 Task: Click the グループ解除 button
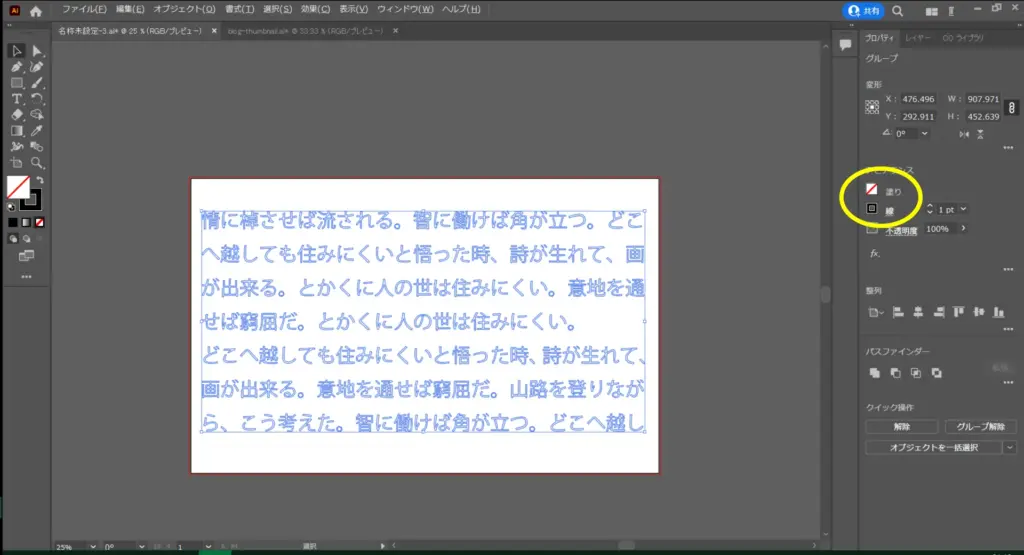coord(980,426)
